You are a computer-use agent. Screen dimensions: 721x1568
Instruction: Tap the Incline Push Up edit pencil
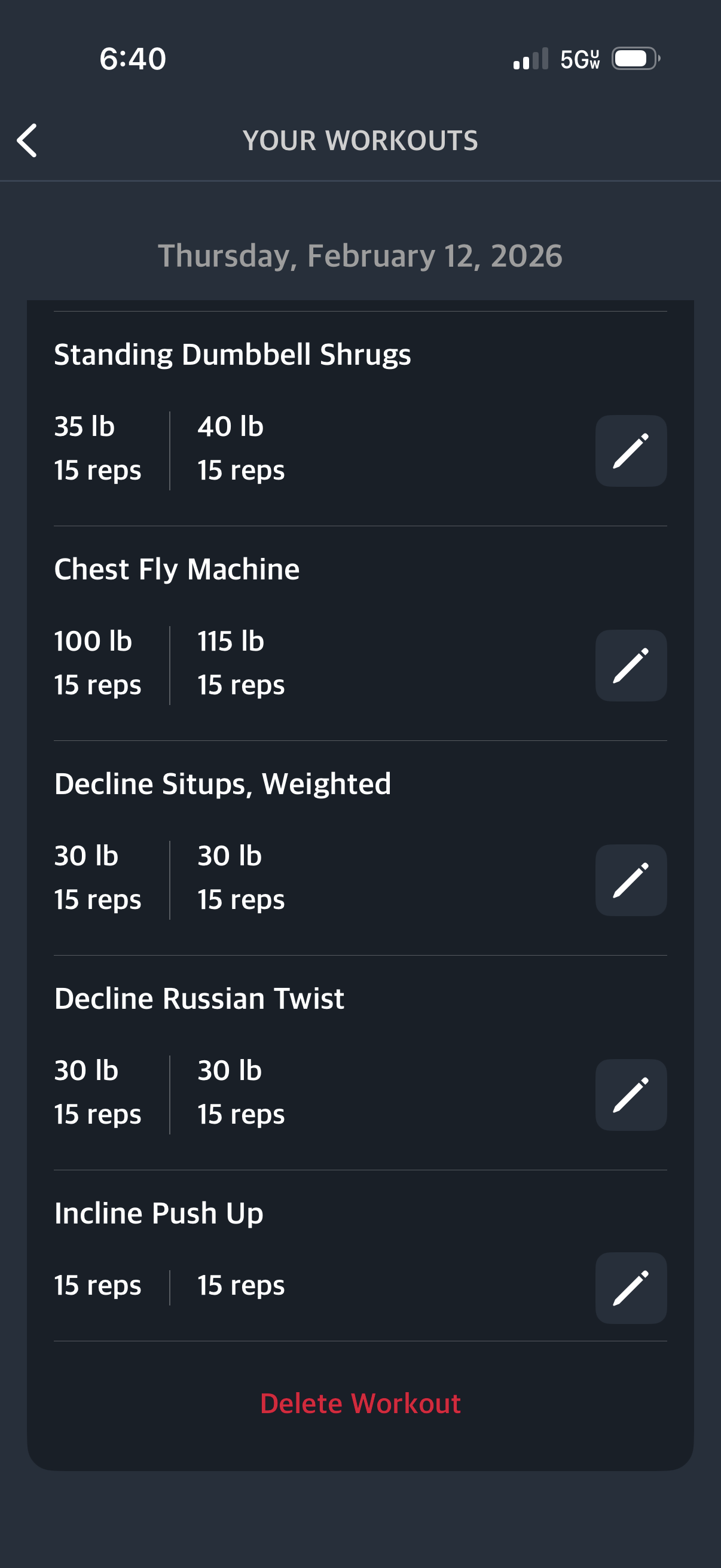(x=630, y=1288)
